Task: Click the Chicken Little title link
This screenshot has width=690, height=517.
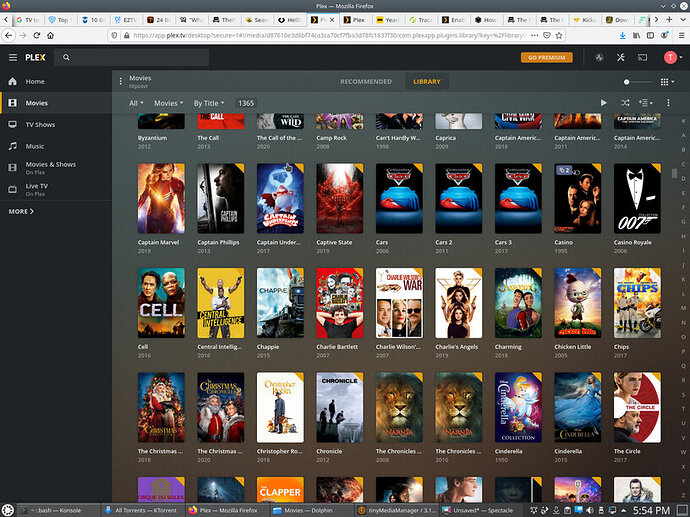Action: coord(573,347)
